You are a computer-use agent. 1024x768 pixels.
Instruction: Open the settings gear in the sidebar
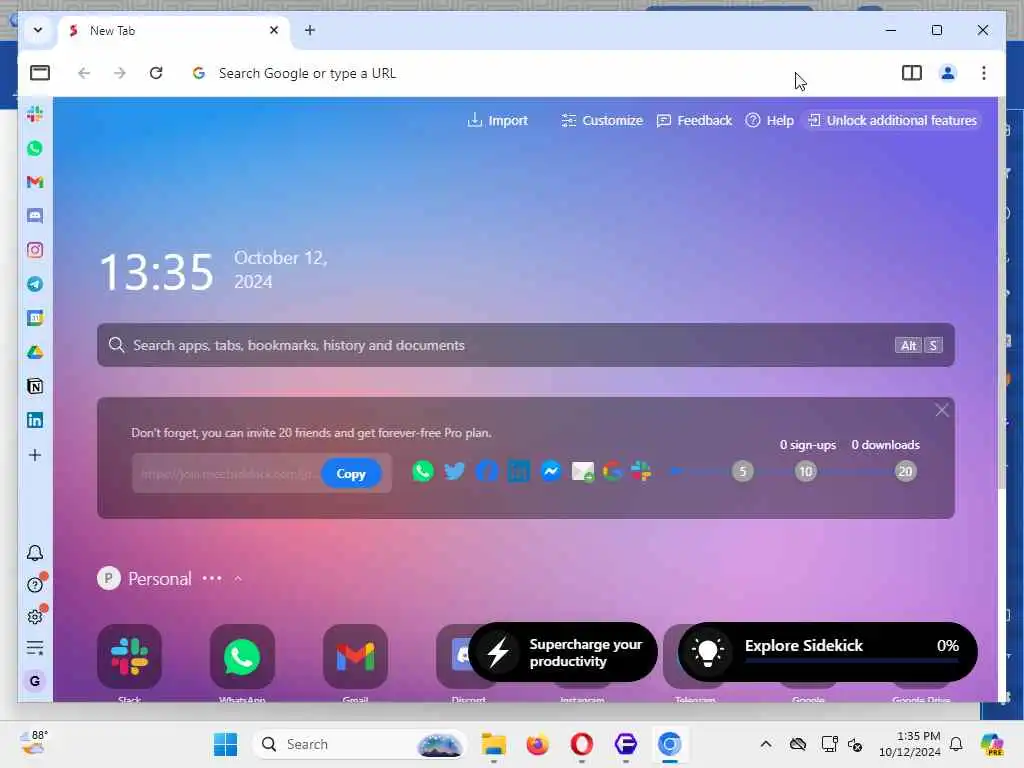tap(35, 616)
